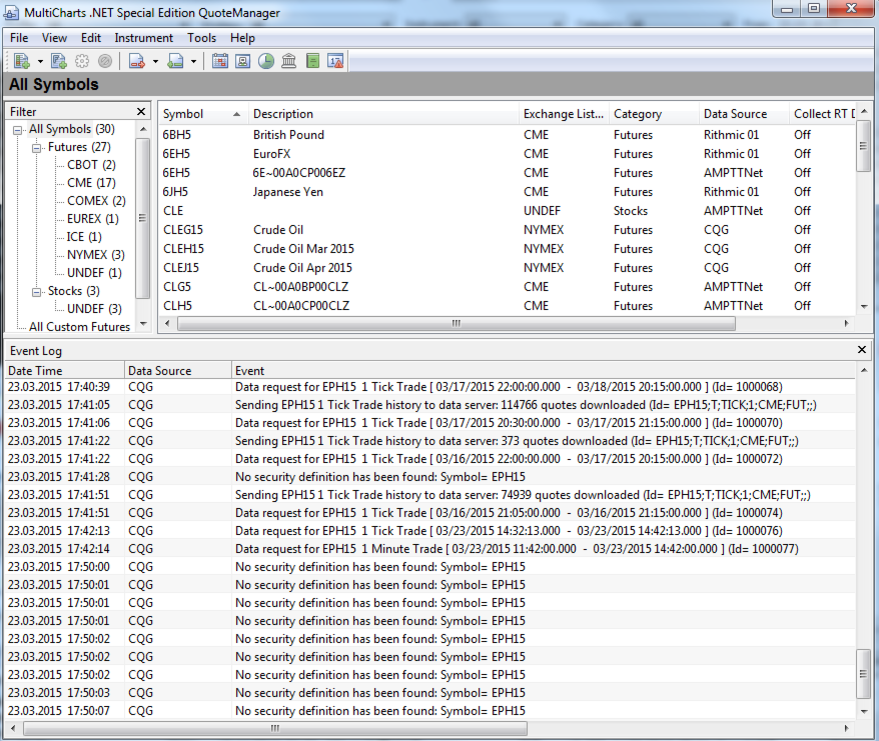The width and height of the screenshot is (879, 741).
Task: Collapse the Stocks tree node
Action: 37,293
